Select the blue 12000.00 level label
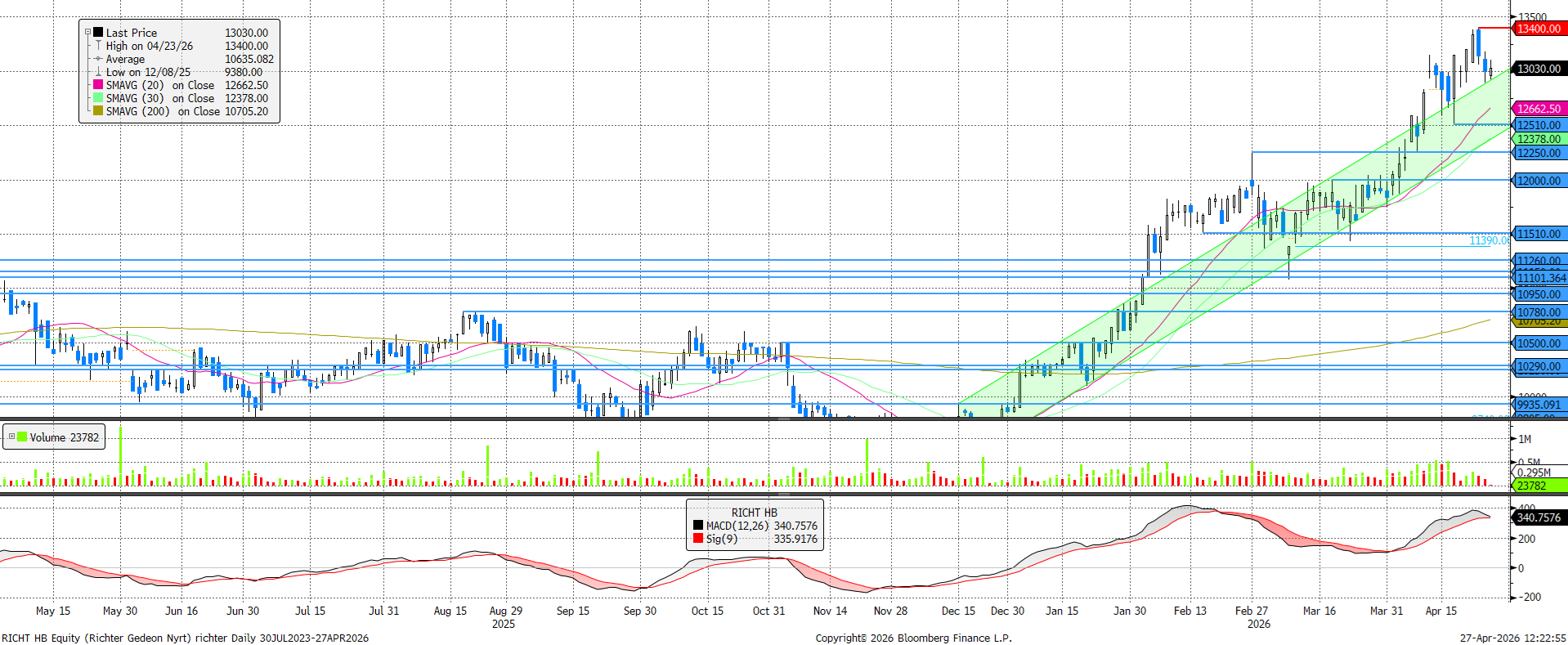This screenshot has height=645, width=1568. pyautogui.click(x=1539, y=181)
